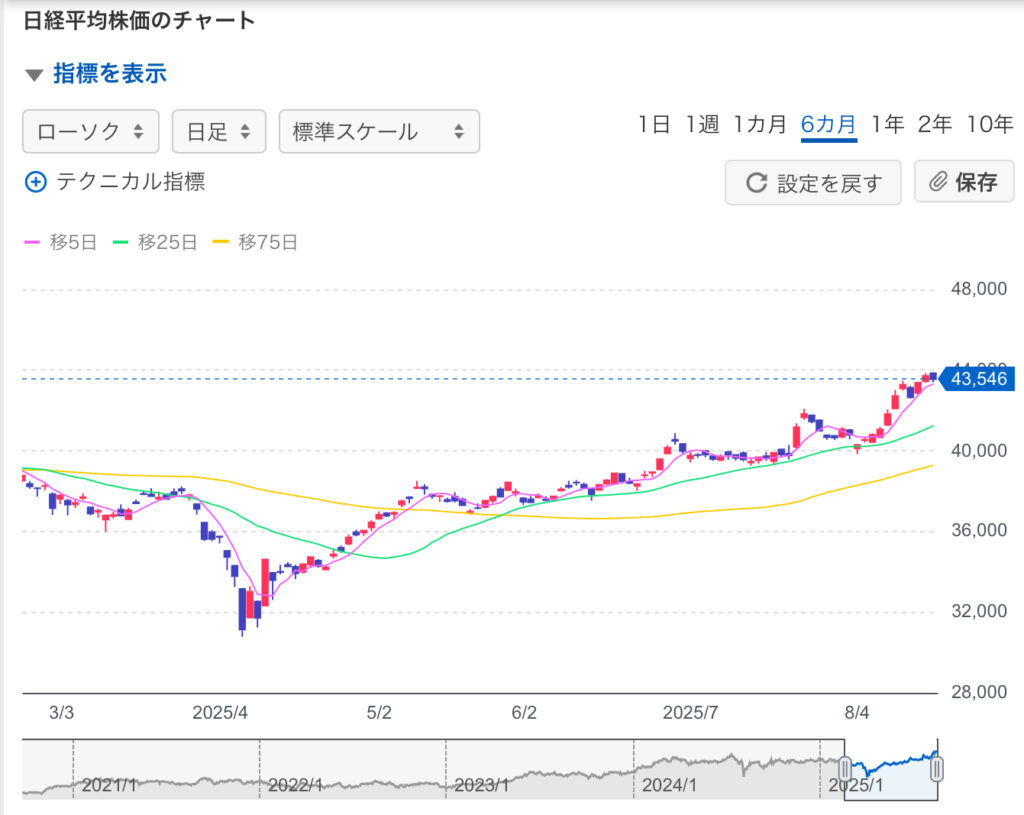Click the right range slider handle
Screen dimensions: 1024x815
936,769
